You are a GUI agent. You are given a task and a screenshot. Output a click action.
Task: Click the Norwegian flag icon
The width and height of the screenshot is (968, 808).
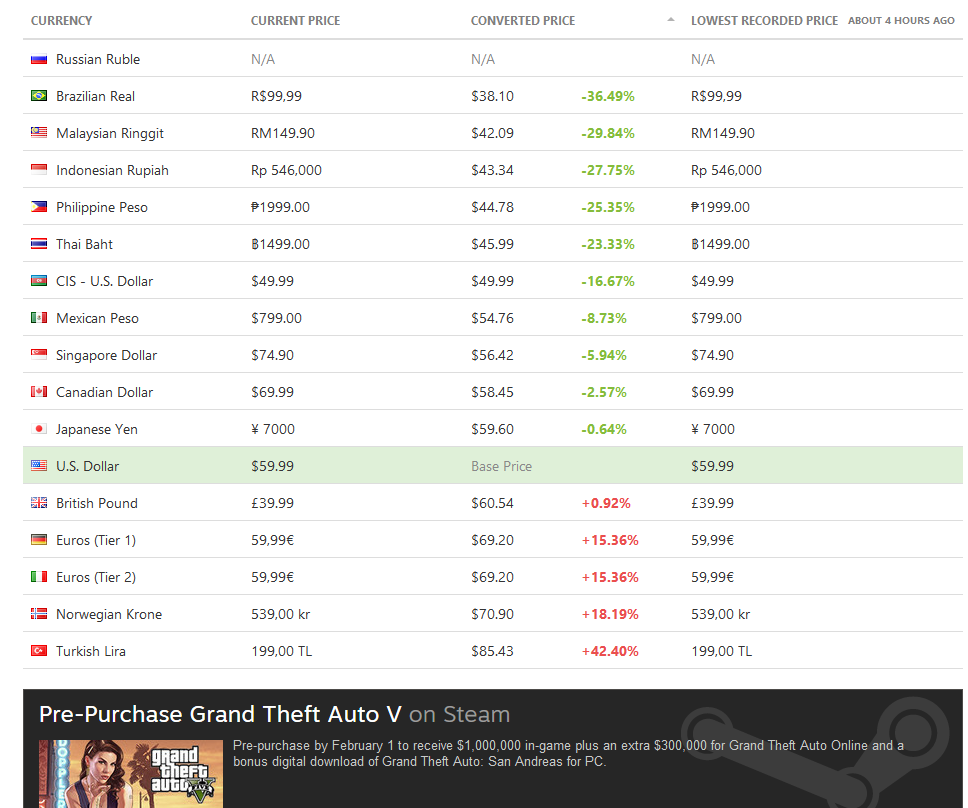click(39, 614)
